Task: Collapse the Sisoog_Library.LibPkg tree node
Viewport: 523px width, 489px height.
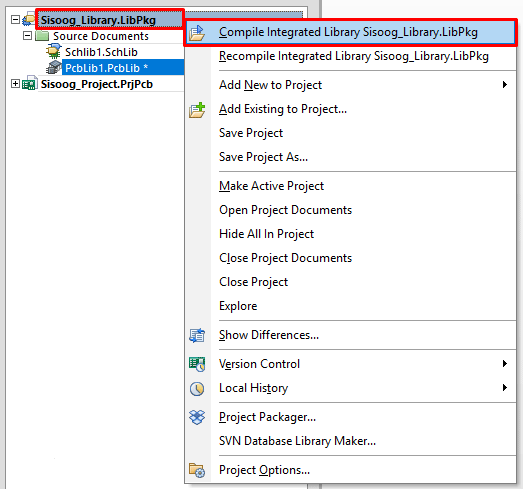Action: [15, 20]
